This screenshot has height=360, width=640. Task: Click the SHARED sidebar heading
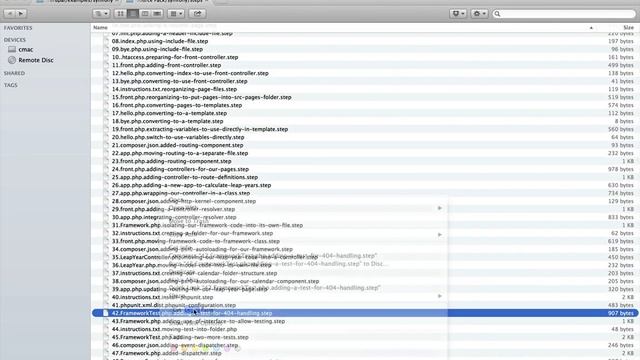[14, 73]
